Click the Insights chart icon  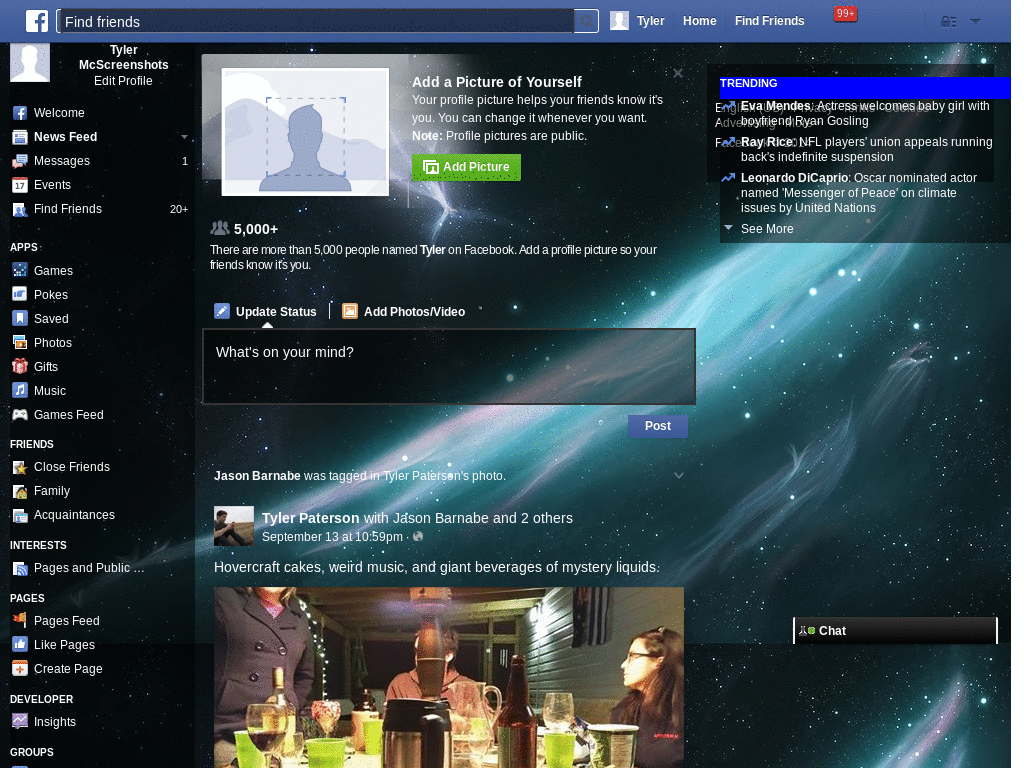[20, 722]
